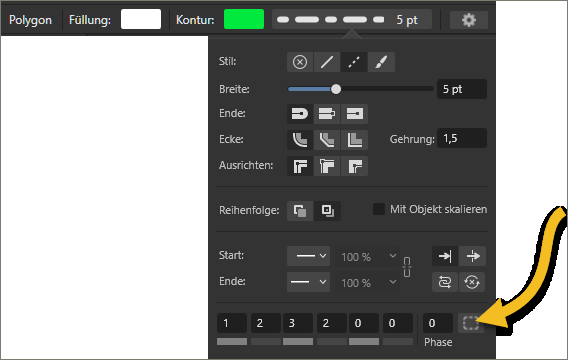Viewport: 568px width, 360px height.
Task: Click the white Füllung color swatch
Action: click(x=141, y=19)
